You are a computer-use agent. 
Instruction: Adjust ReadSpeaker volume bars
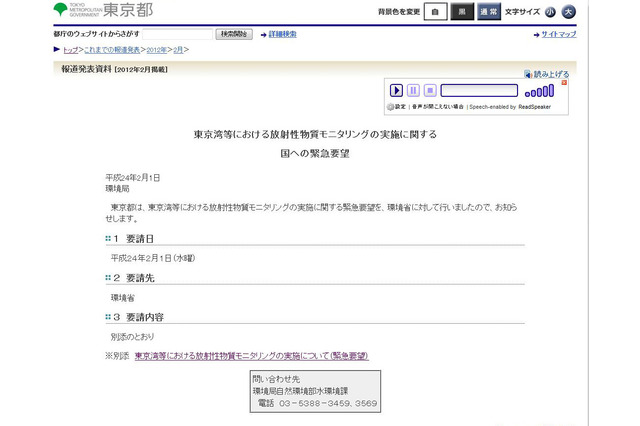coord(539,91)
